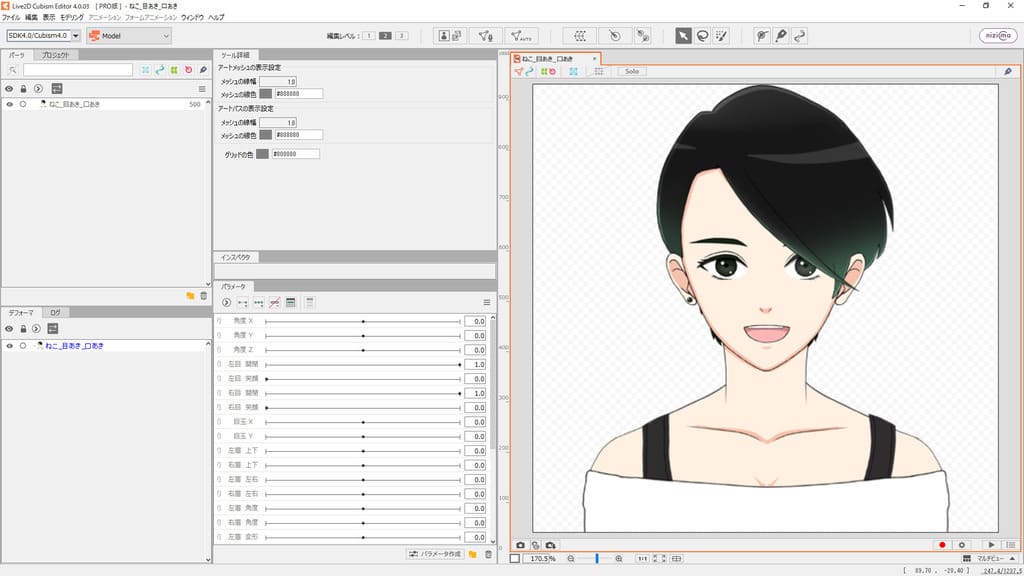Click the nizima button
The image size is (1024, 576).
pyautogui.click(x=997, y=36)
